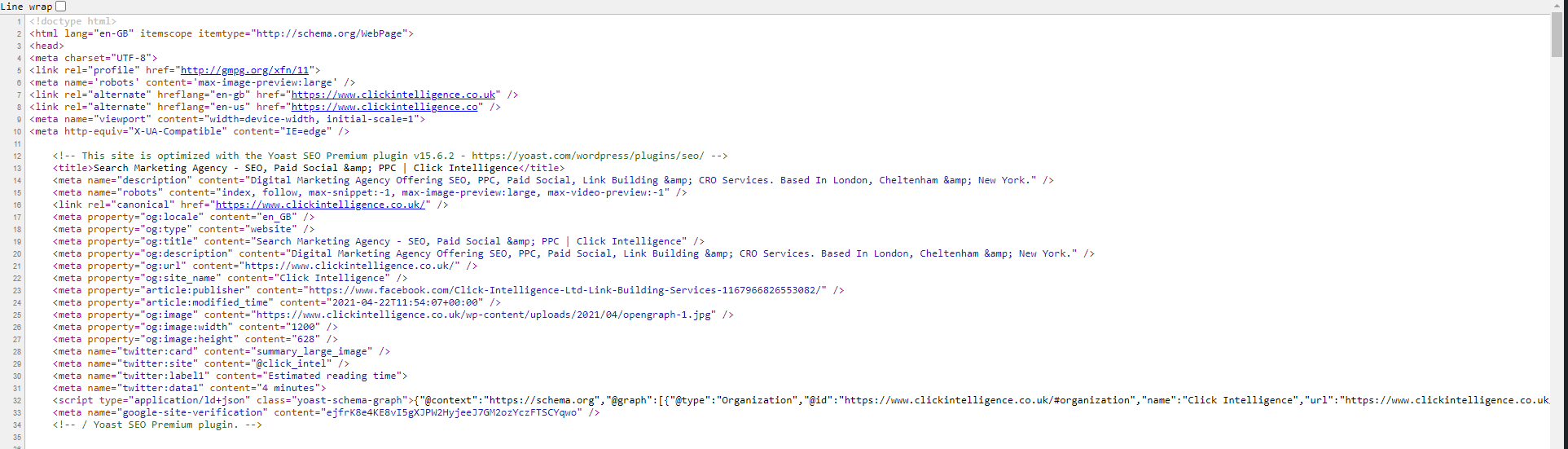The image size is (1568, 449).
Task: Click the <head> tag on line 3
Action: [x=47, y=46]
